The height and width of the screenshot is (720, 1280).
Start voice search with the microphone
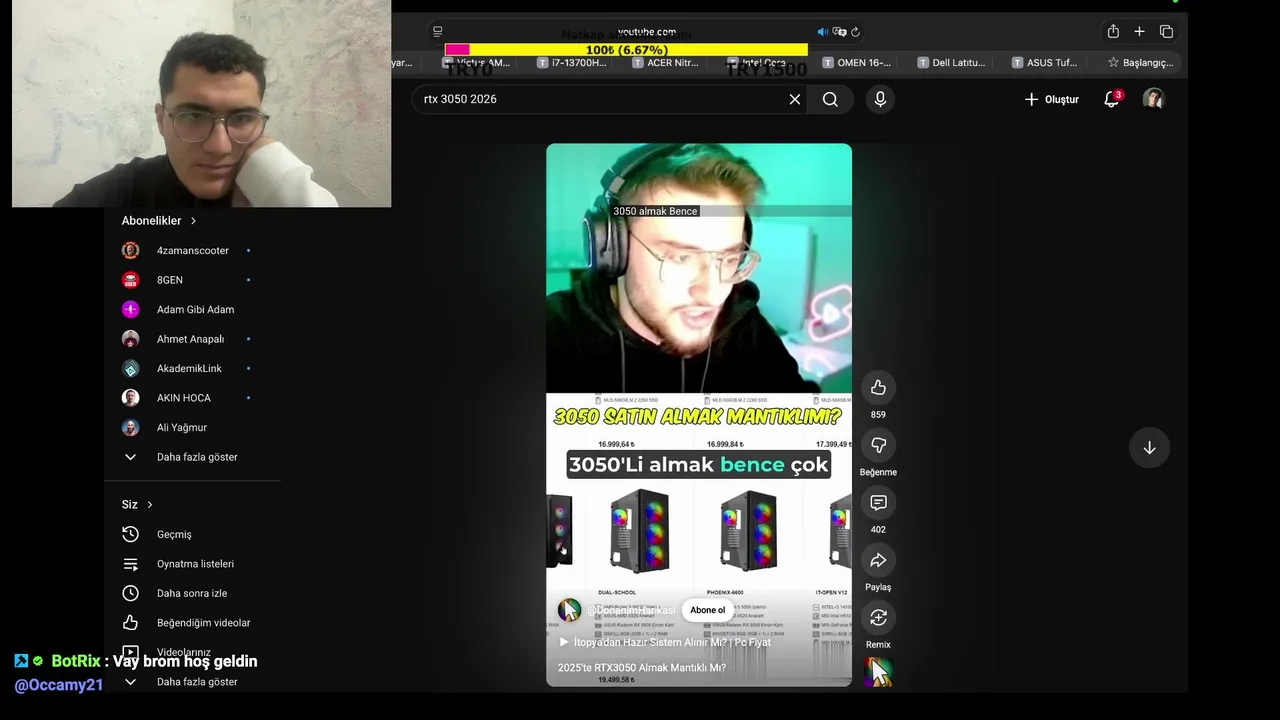[880, 99]
